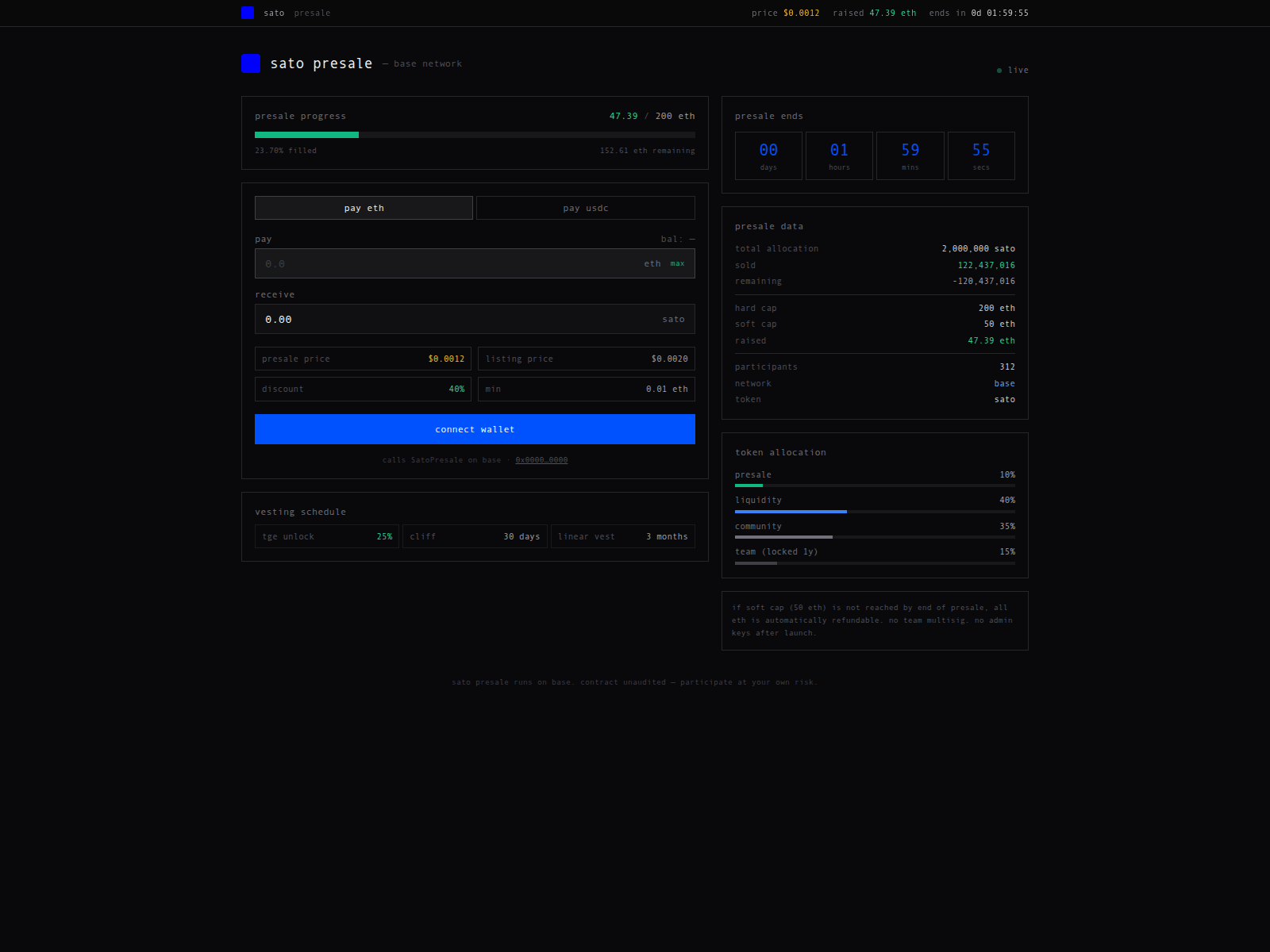Click the presale progress bar
The image size is (1270, 952).
pyautogui.click(x=475, y=135)
